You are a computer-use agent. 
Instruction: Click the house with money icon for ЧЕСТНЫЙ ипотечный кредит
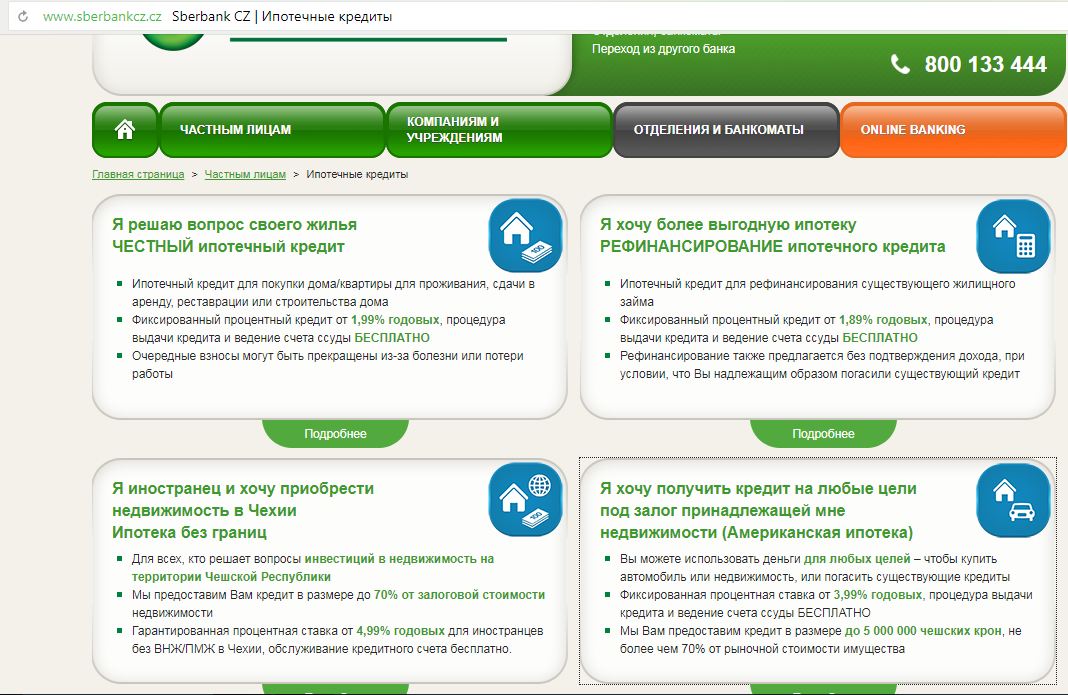coord(525,235)
